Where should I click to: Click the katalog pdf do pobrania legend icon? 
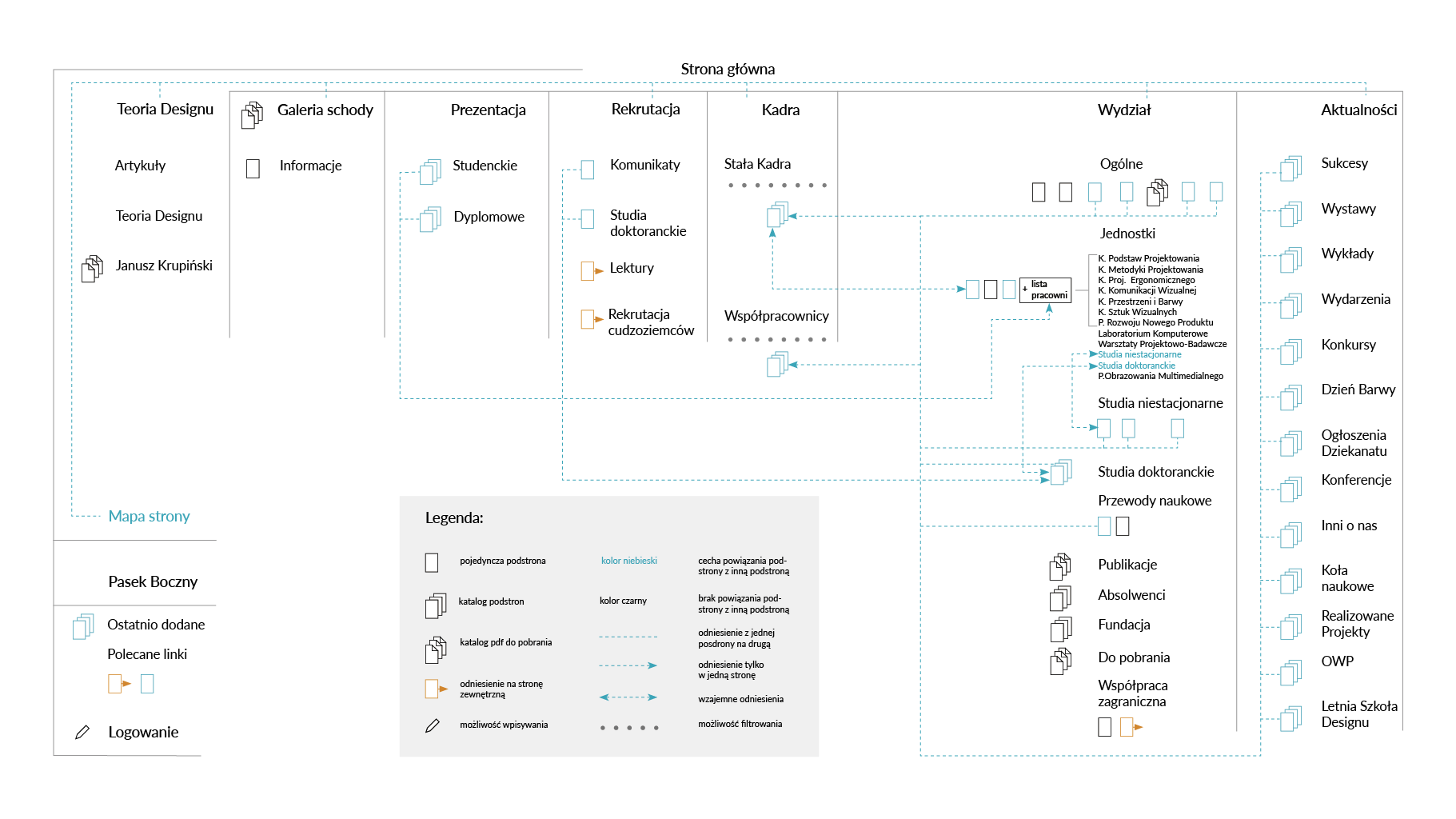pyautogui.click(x=436, y=650)
